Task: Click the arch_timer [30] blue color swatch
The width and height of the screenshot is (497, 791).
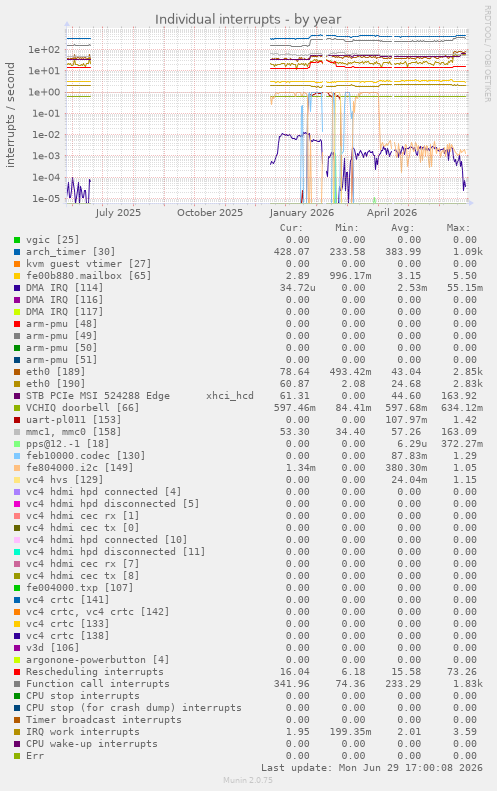Action: pyautogui.click(x=17, y=252)
